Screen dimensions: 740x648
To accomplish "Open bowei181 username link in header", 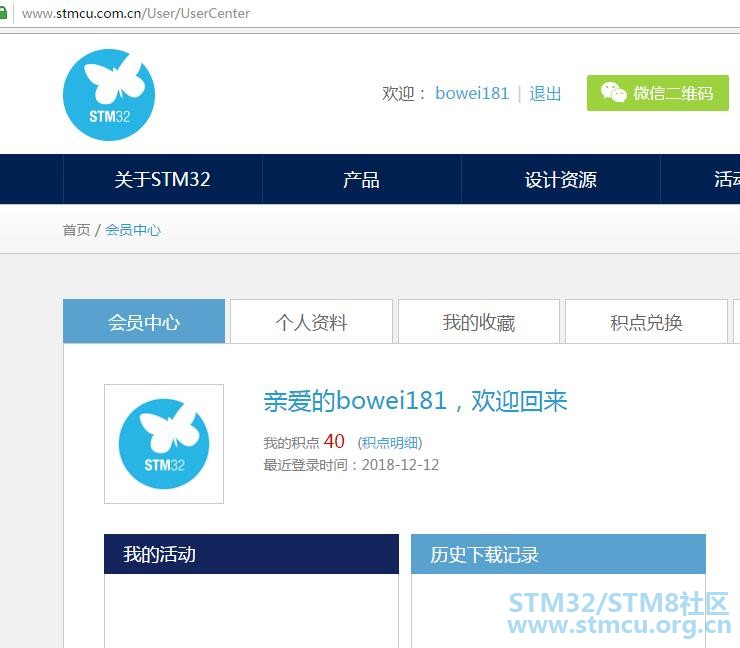I will 472,93.
